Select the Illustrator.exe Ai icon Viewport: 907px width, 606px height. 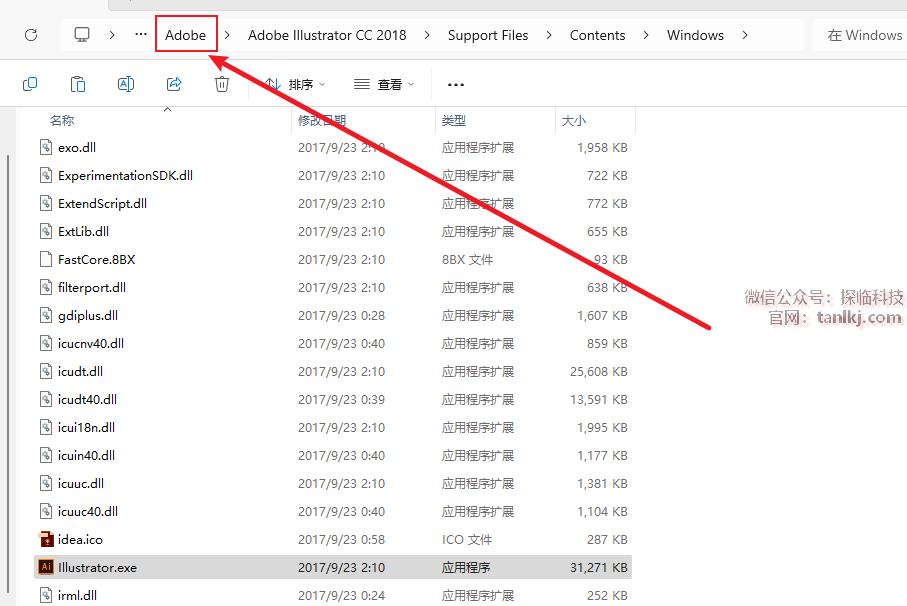[46, 567]
